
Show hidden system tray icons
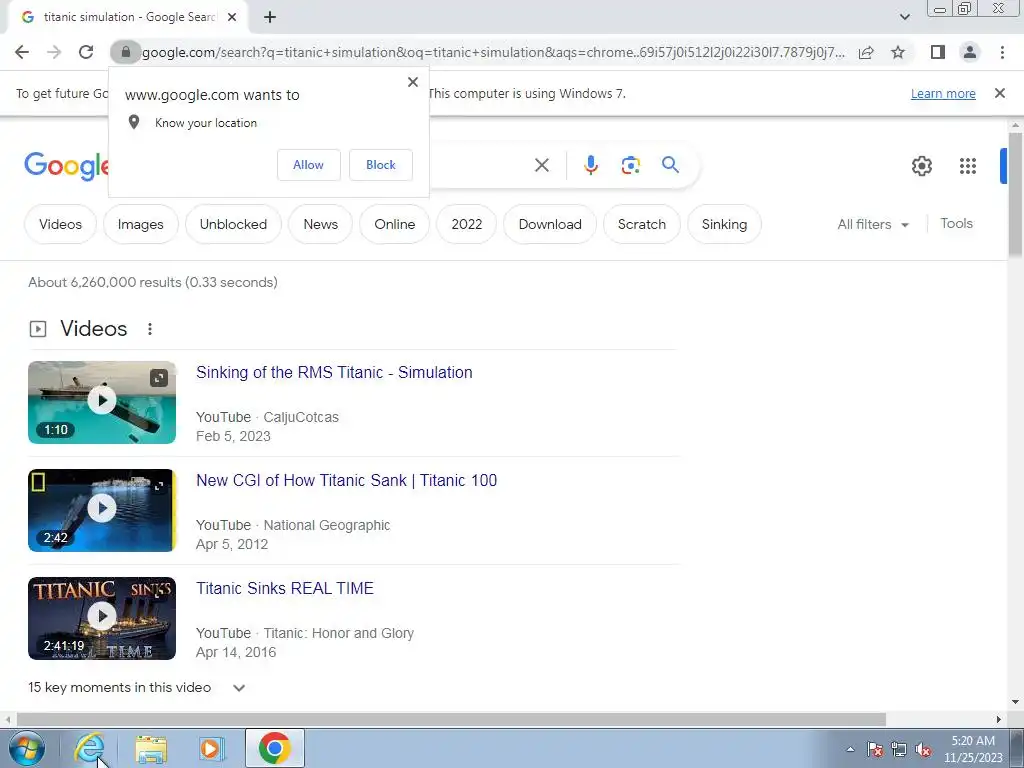(x=850, y=749)
